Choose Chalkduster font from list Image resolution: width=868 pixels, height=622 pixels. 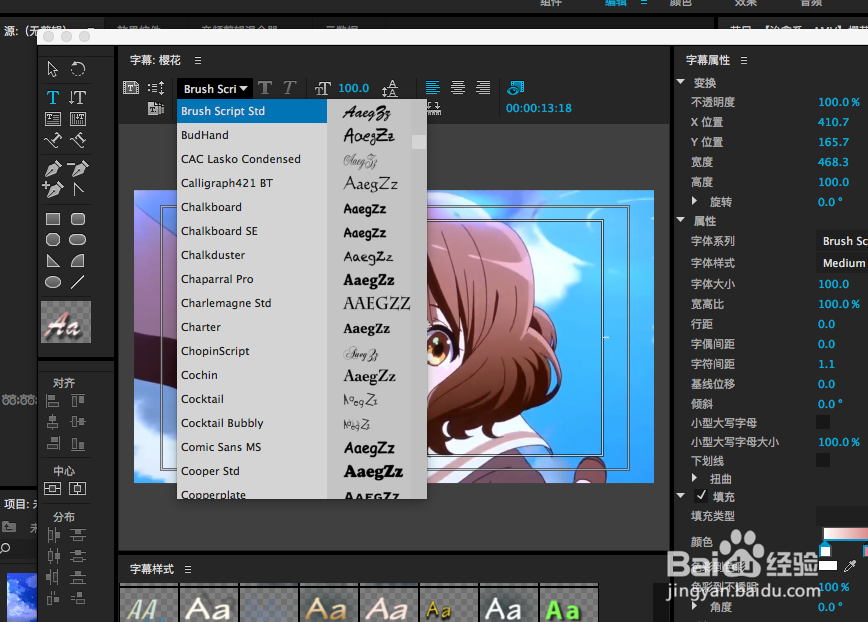tap(252, 255)
